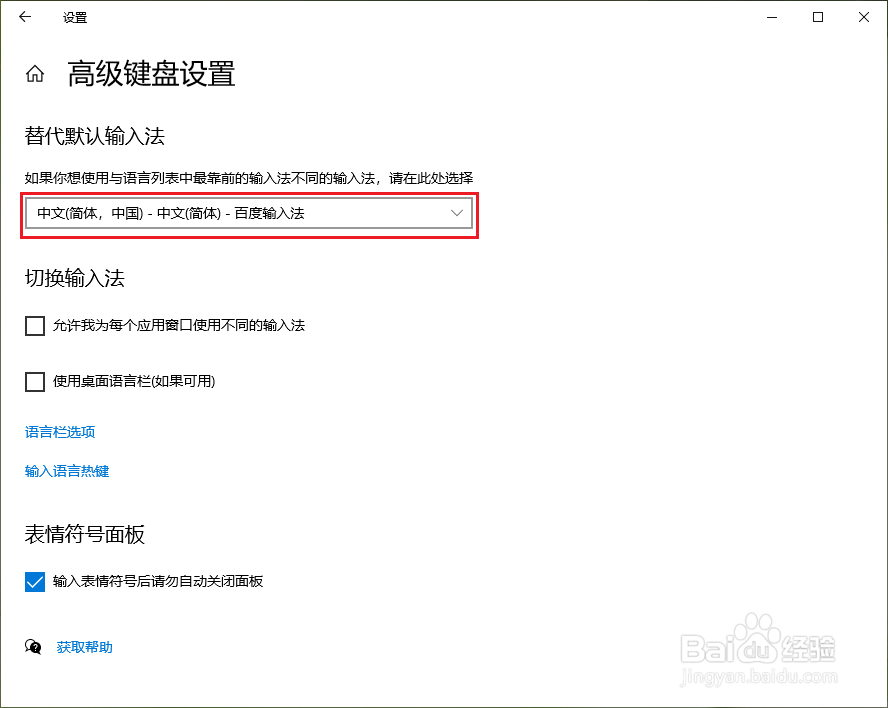Uncheck keep emoji panel open option
888x708 pixels.
click(x=35, y=581)
